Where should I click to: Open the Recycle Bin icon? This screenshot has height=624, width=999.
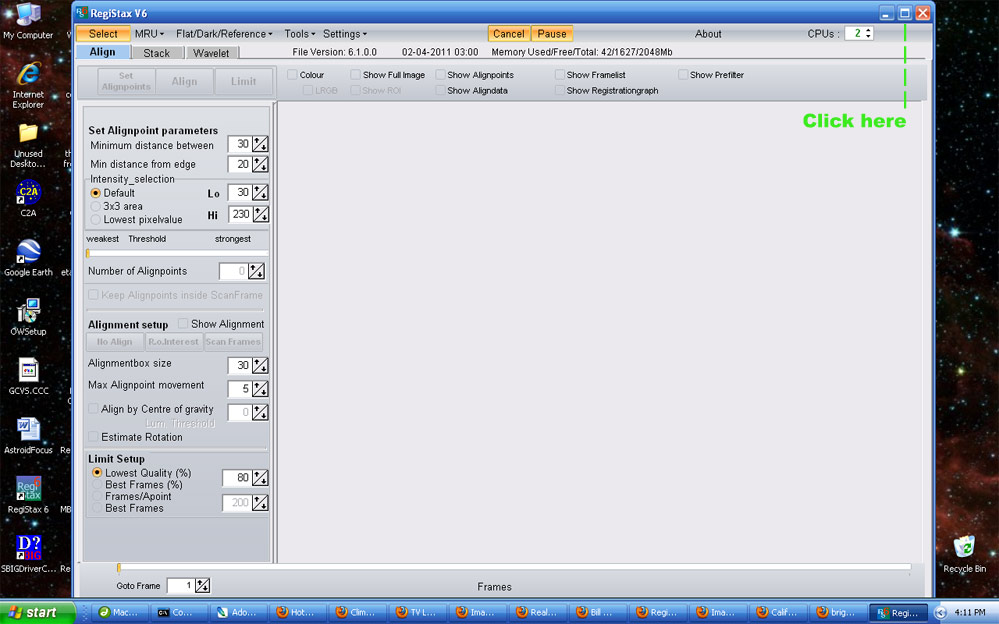(x=964, y=554)
